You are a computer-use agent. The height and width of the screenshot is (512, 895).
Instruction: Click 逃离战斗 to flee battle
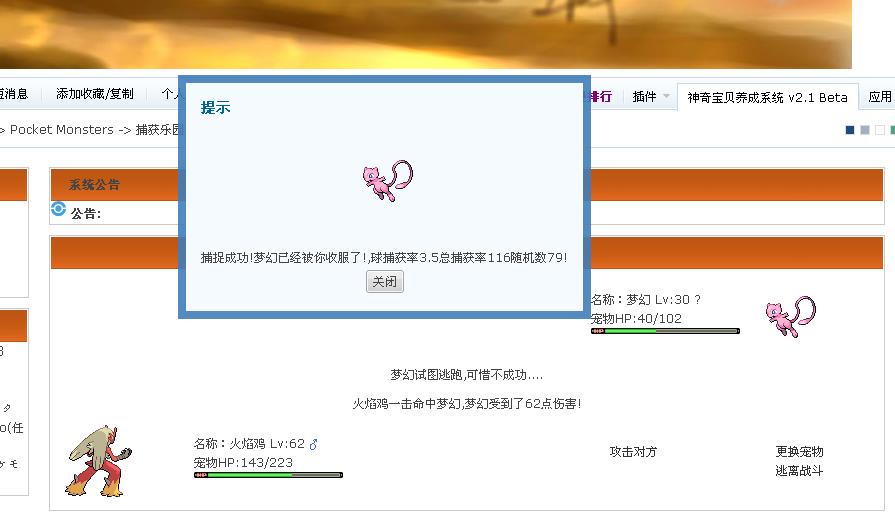(x=799, y=470)
